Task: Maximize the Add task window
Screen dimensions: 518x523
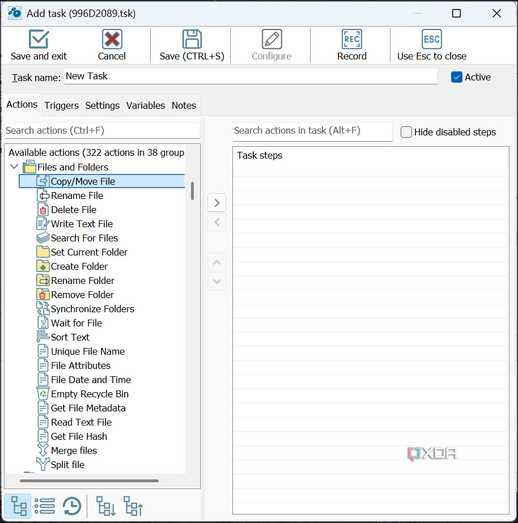Action: coord(456,13)
